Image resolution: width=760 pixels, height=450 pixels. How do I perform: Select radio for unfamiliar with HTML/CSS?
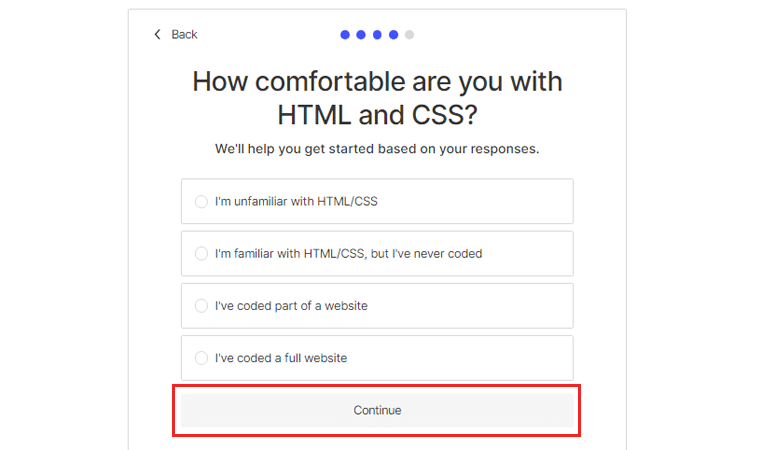[x=201, y=201]
